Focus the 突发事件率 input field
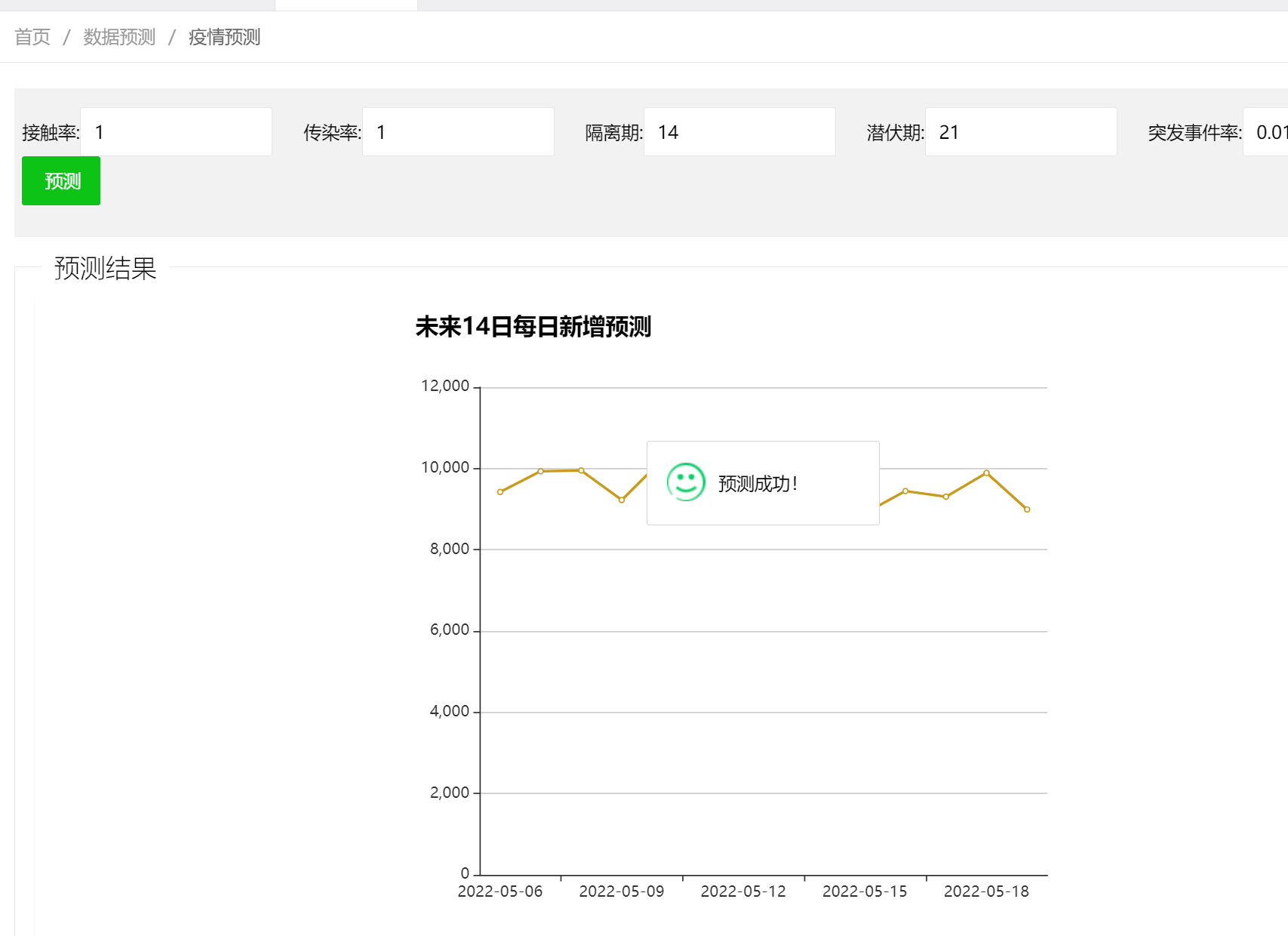This screenshot has width=1288, height=936. coord(1265,132)
